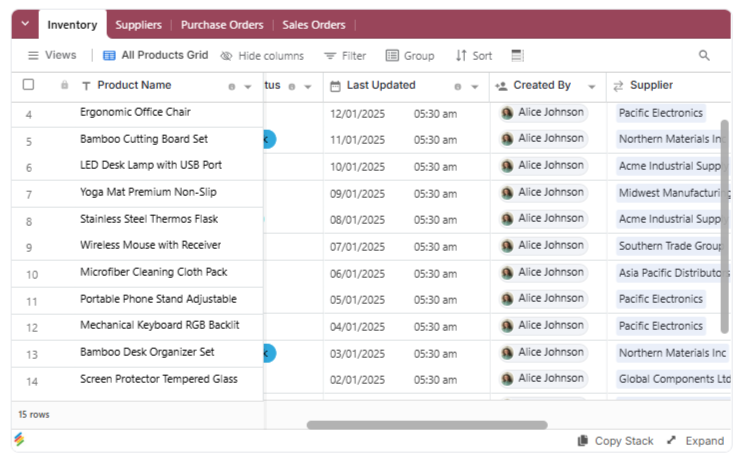Open the Status column dropdown arrow
This screenshot has height=460, width=748.
(x=308, y=87)
